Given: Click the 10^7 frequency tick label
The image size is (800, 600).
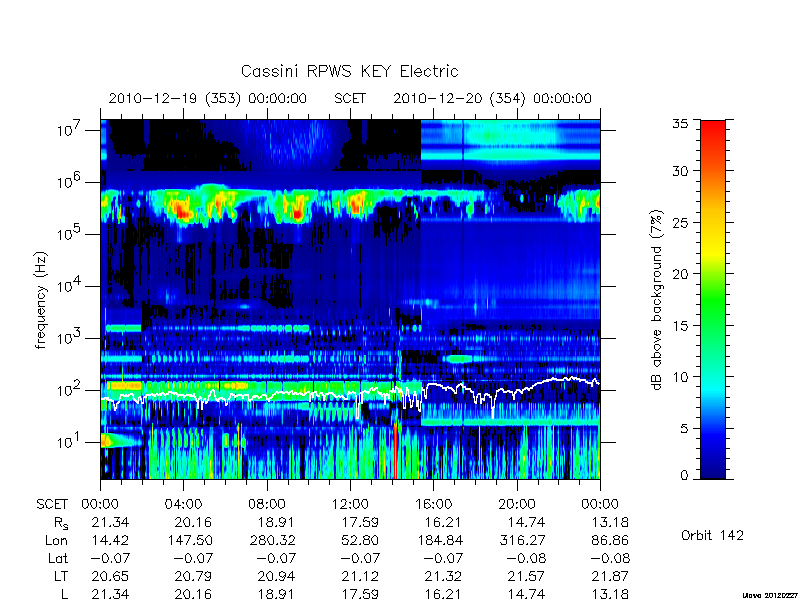Looking at the screenshot, I should pyautogui.click(x=71, y=130).
